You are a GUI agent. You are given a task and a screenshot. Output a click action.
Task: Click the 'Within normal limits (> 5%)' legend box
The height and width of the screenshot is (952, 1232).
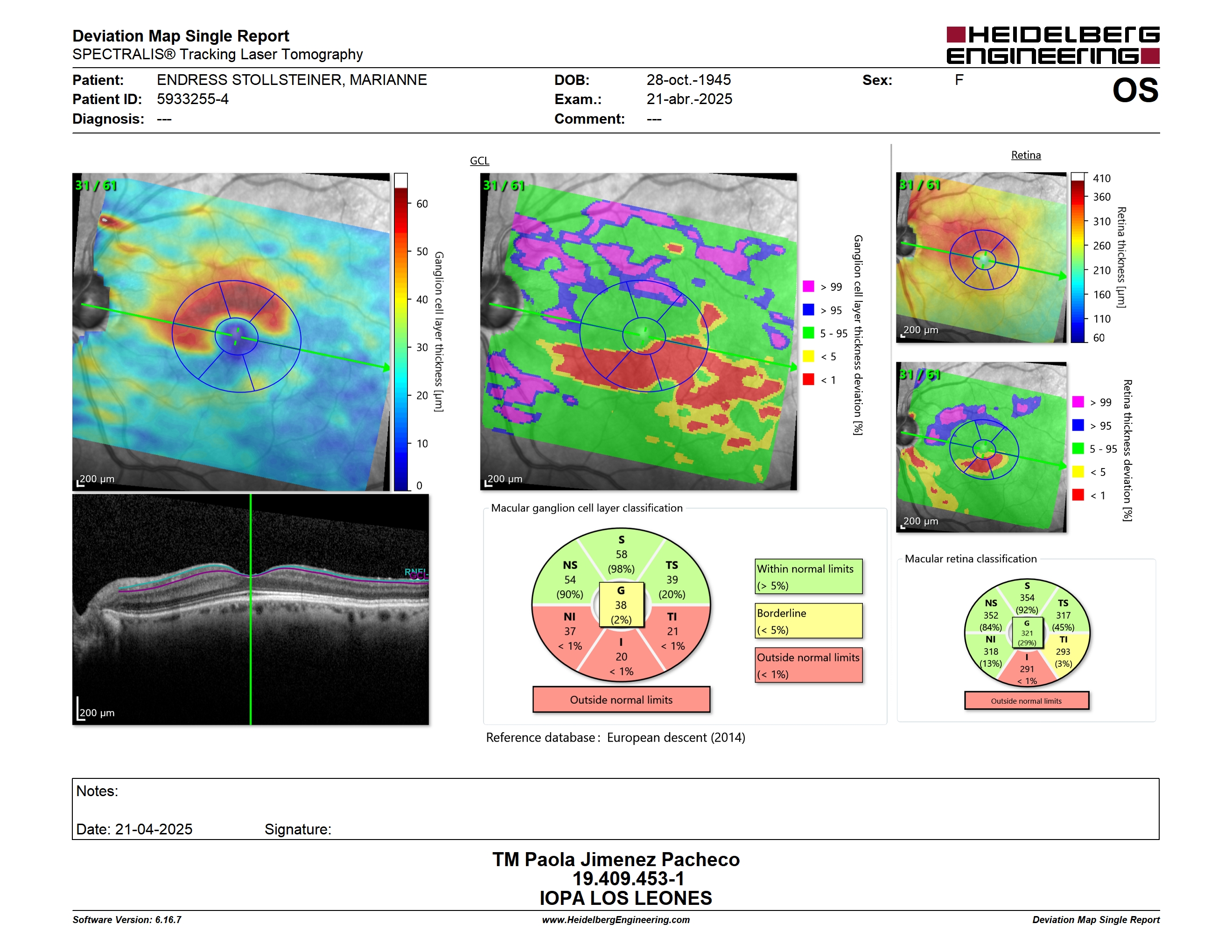[x=808, y=576]
